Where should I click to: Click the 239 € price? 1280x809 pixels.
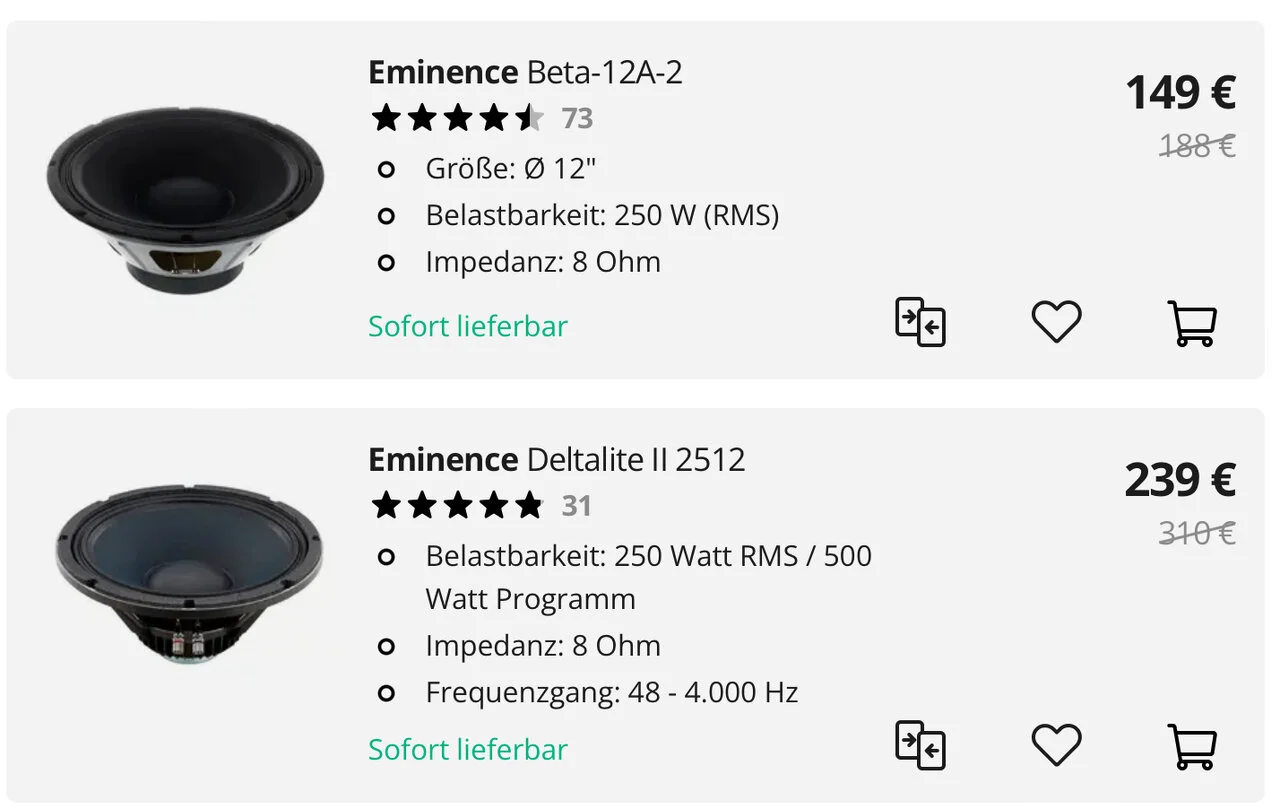1180,480
